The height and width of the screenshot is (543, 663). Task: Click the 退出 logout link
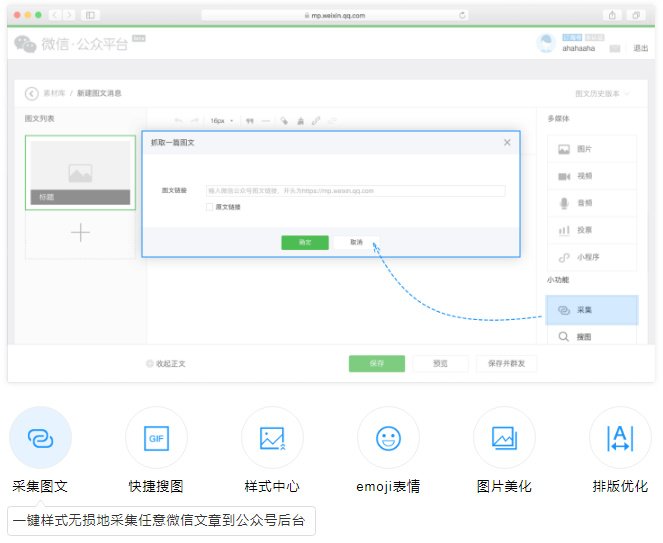click(640, 48)
